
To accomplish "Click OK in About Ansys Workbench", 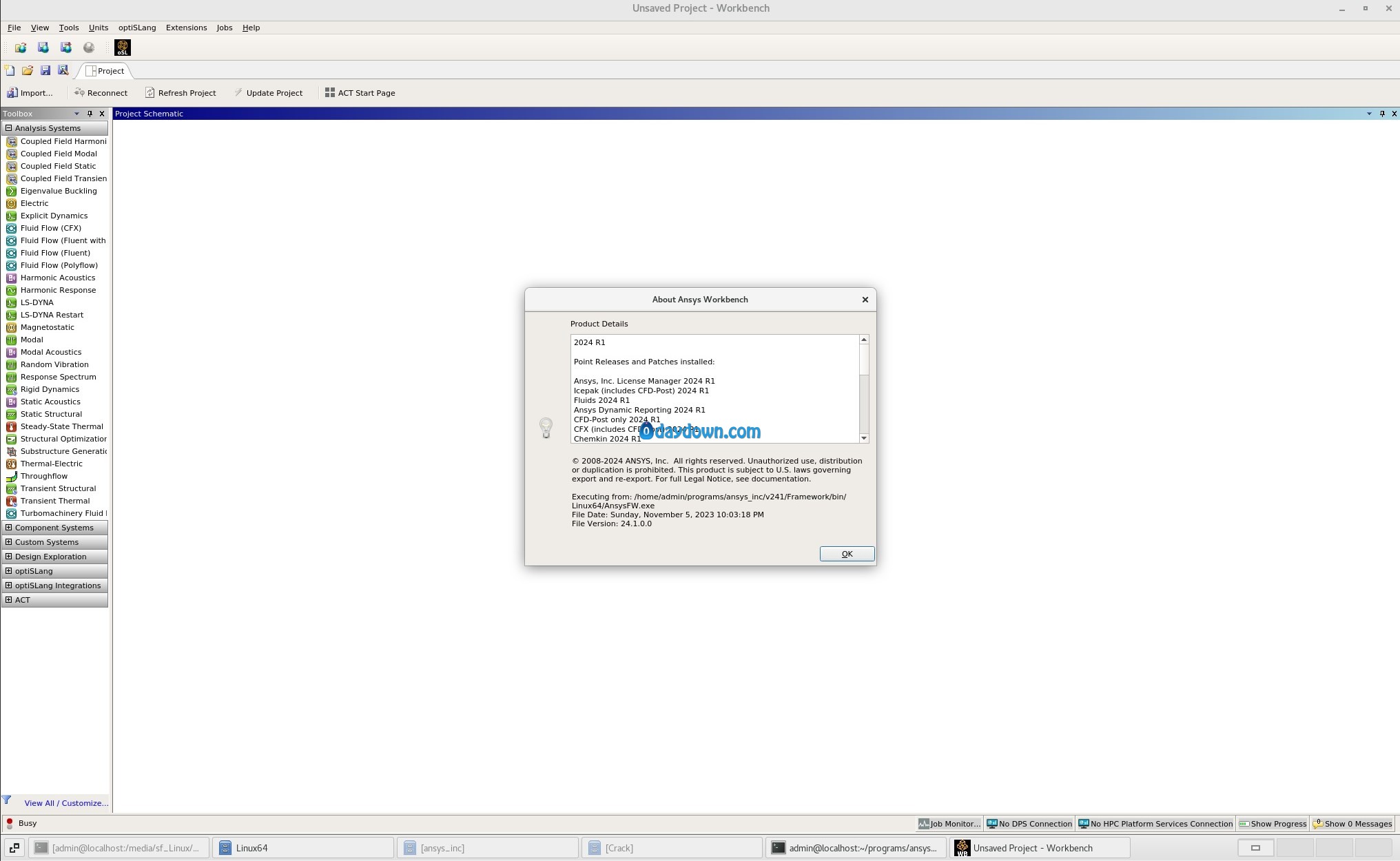I will 847,554.
